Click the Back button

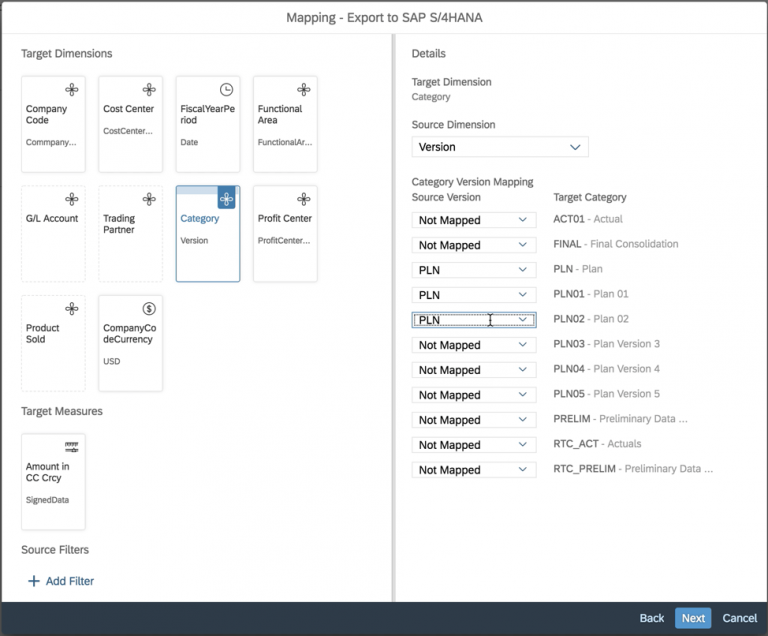click(x=652, y=618)
